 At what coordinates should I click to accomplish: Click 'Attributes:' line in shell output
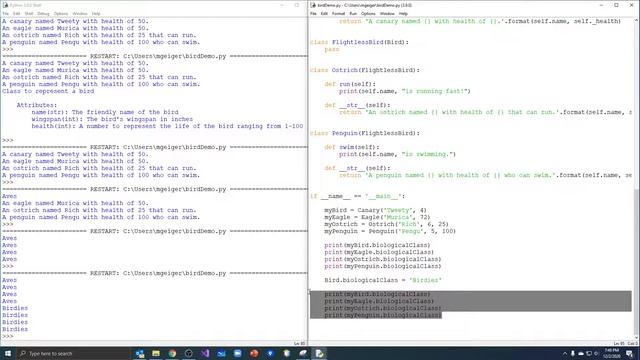coord(37,105)
